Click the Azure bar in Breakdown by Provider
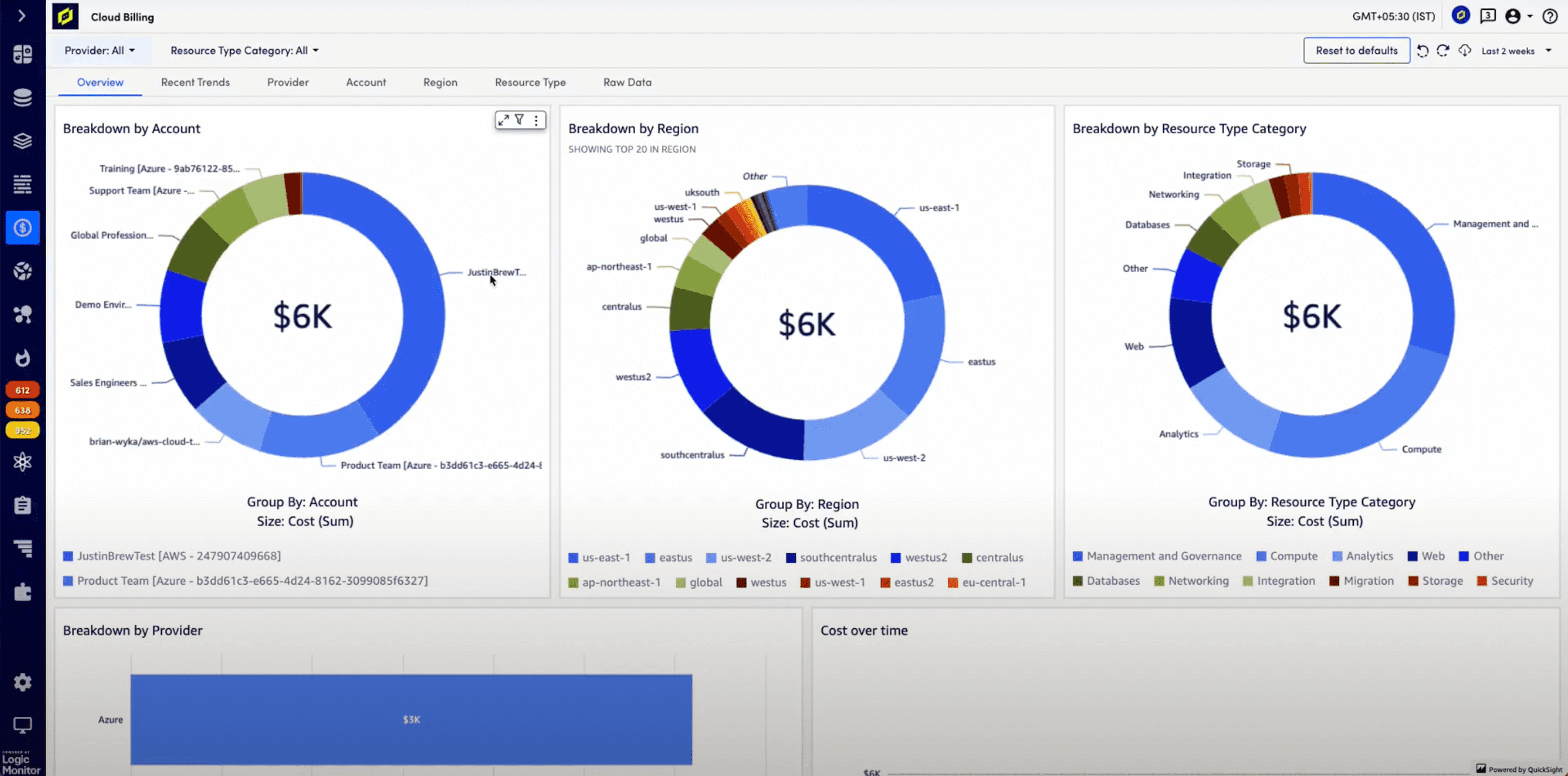Image resolution: width=1568 pixels, height=776 pixels. tap(411, 719)
